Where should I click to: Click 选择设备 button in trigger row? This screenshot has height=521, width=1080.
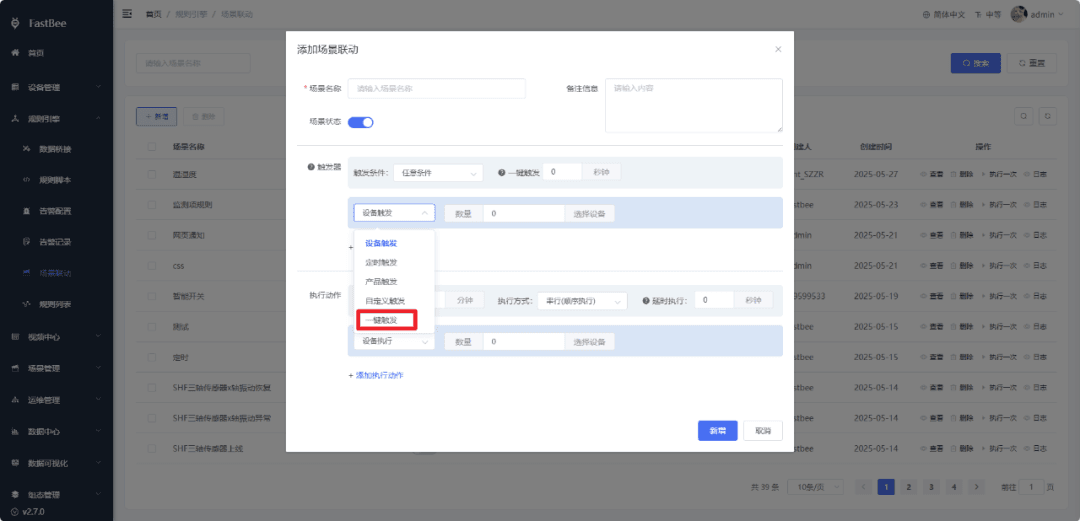tap(590, 214)
